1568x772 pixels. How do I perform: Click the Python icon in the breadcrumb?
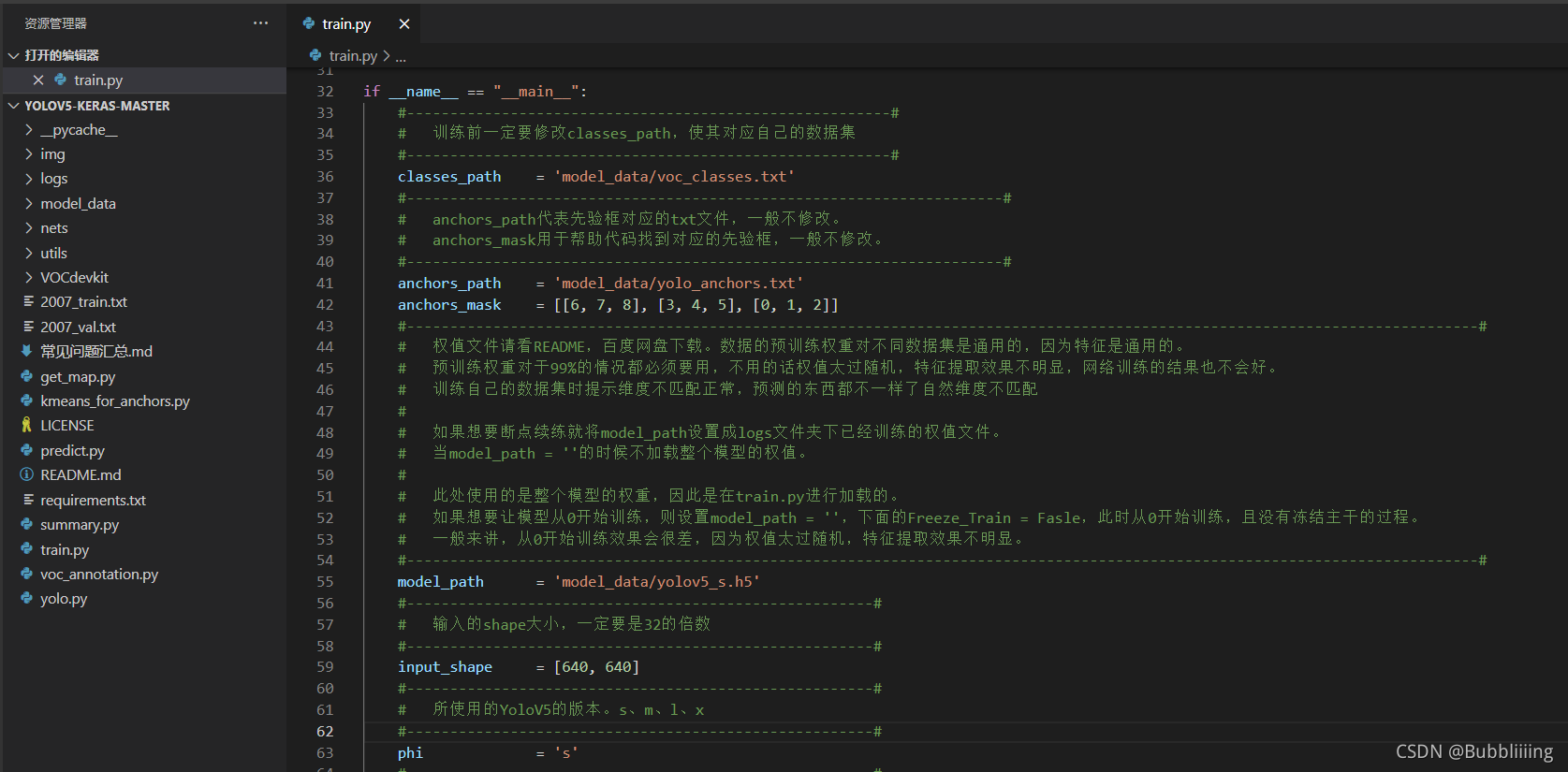[315, 56]
